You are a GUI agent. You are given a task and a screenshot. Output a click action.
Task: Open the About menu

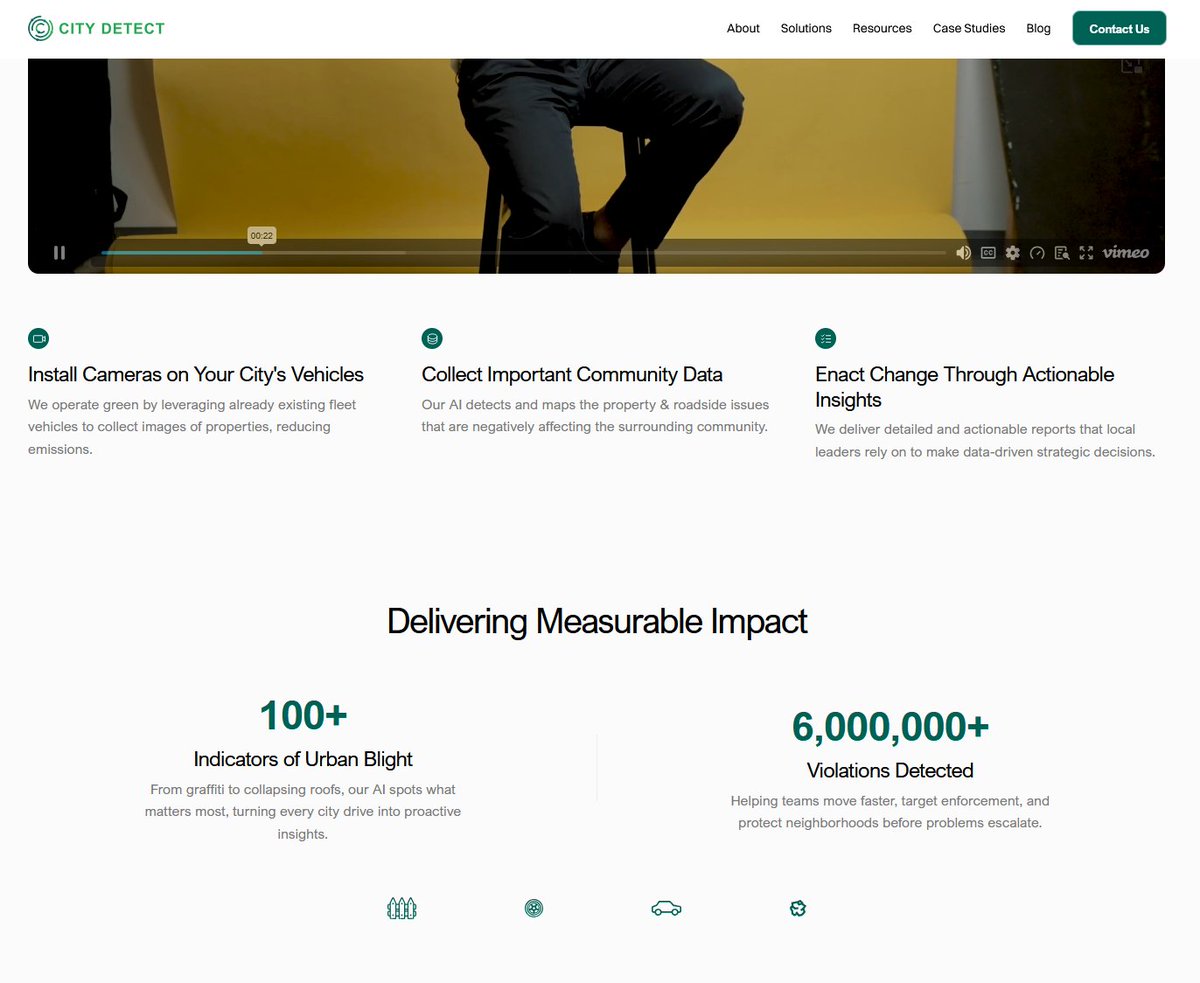tap(743, 28)
